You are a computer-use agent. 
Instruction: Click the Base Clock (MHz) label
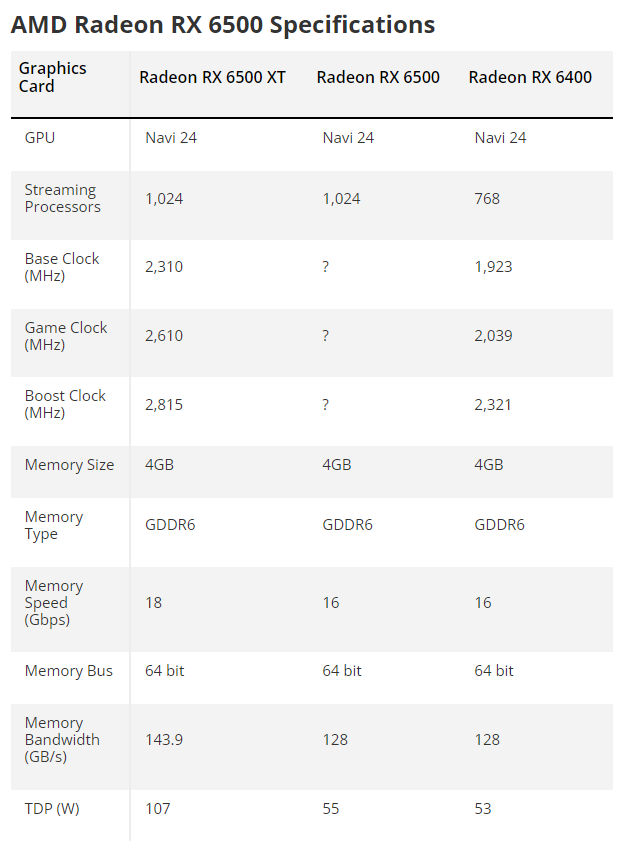62,267
